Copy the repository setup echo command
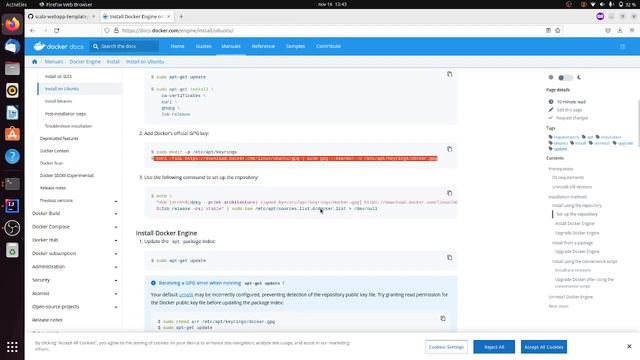640x360 pixels. pos(449,193)
